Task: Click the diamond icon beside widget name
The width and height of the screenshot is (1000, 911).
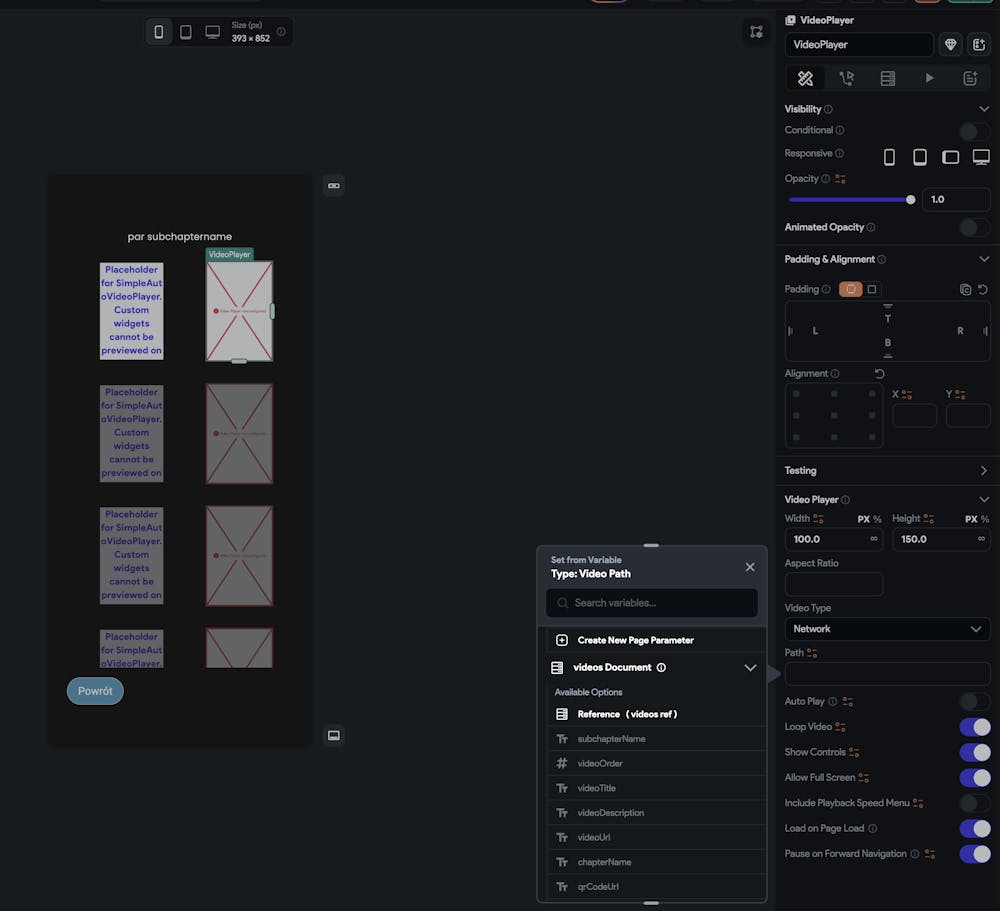Action: click(951, 44)
